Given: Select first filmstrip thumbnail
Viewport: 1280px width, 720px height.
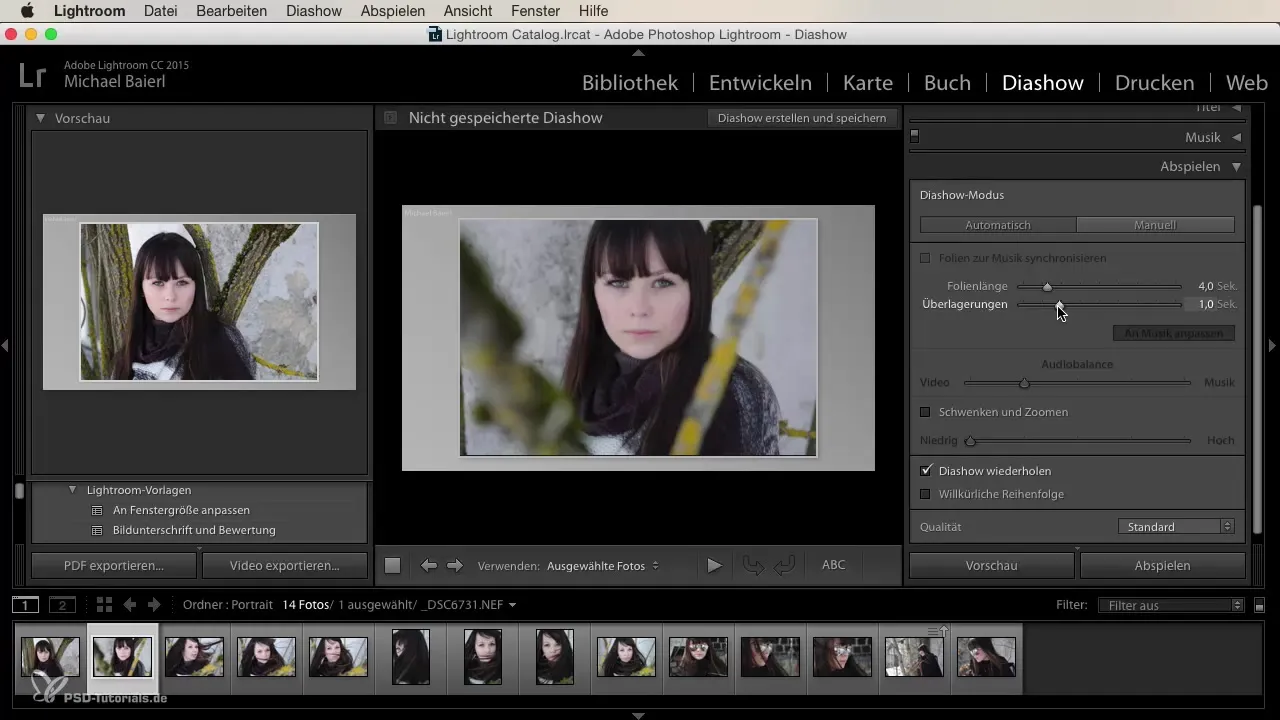Looking at the screenshot, I should (50, 657).
